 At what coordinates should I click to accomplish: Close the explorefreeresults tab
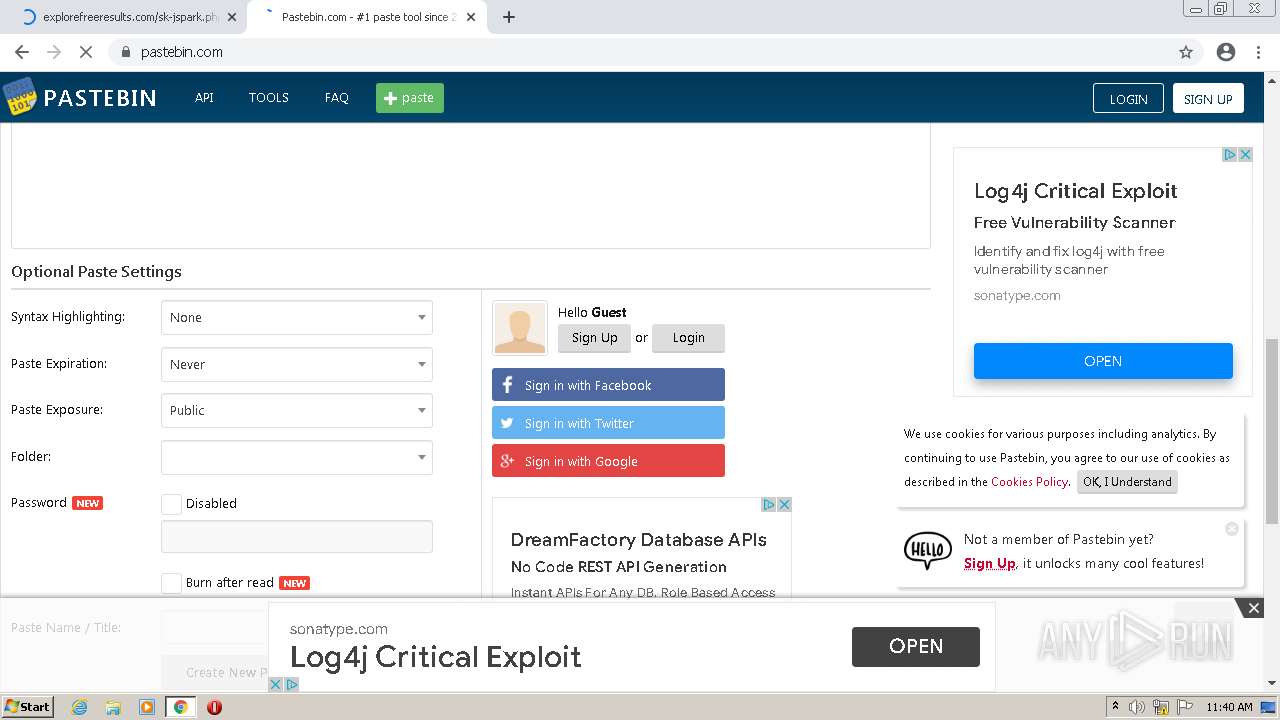pyautogui.click(x=232, y=17)
